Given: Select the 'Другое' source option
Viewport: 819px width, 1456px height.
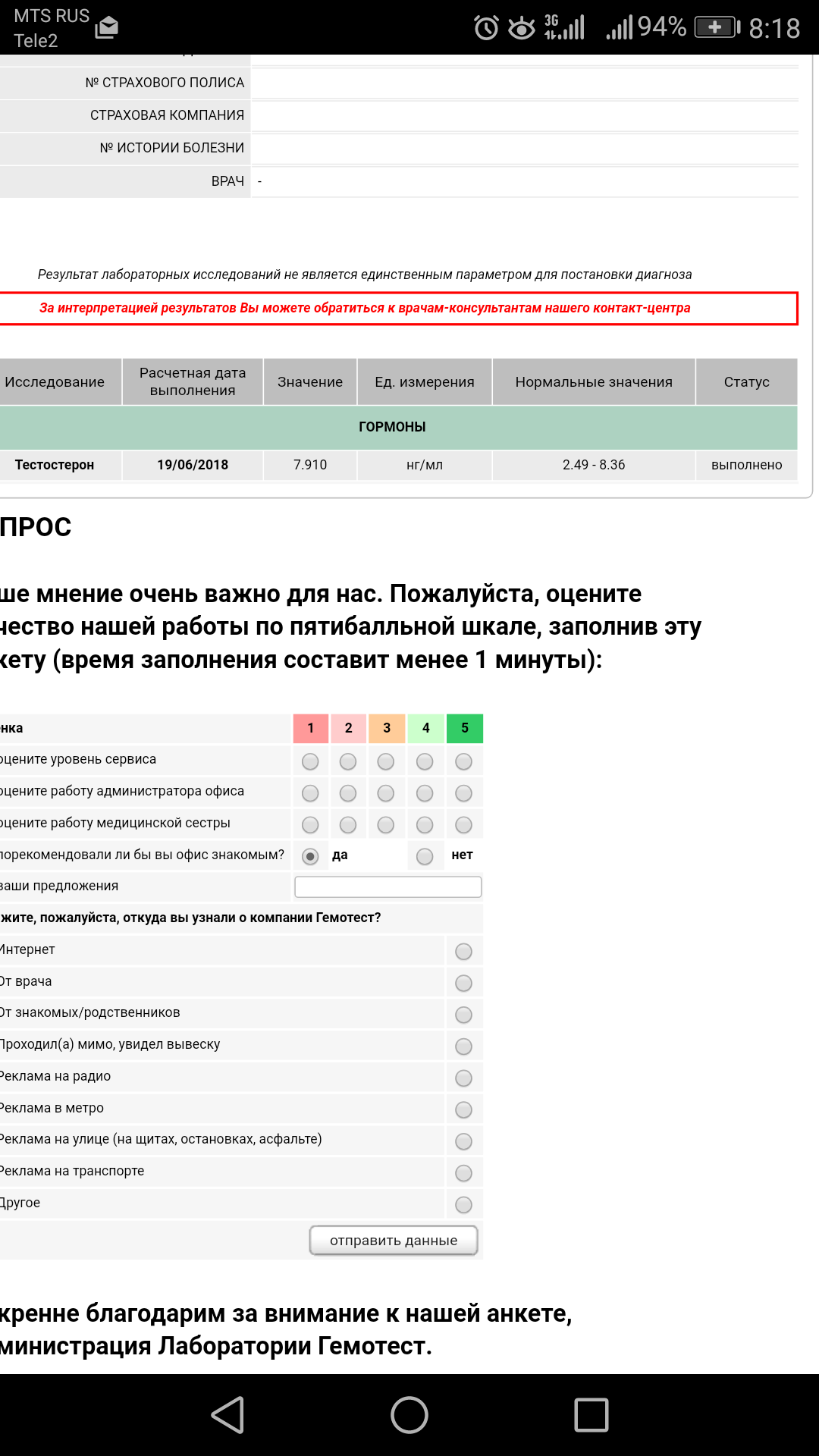Looking at the screenshot, I should 463,1205.
